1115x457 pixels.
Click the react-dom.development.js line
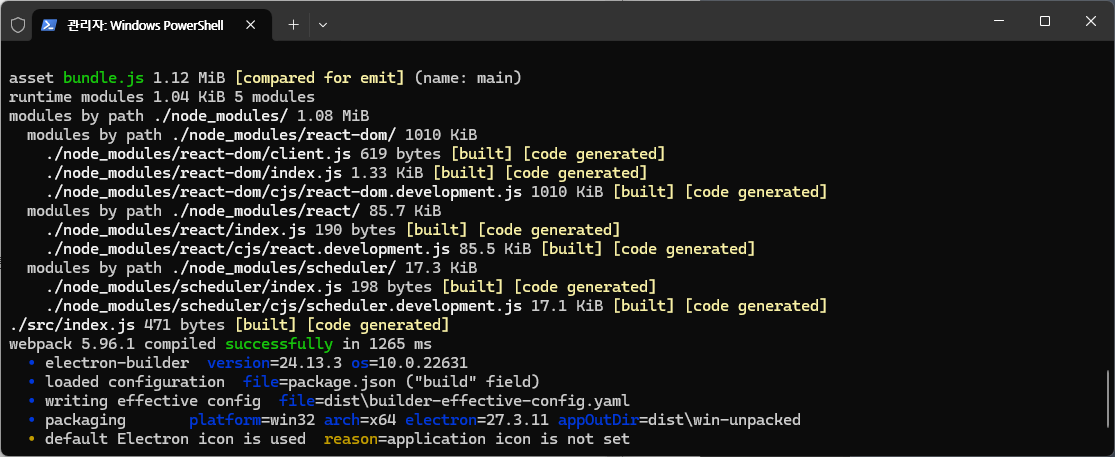click(x=435, y=192)
